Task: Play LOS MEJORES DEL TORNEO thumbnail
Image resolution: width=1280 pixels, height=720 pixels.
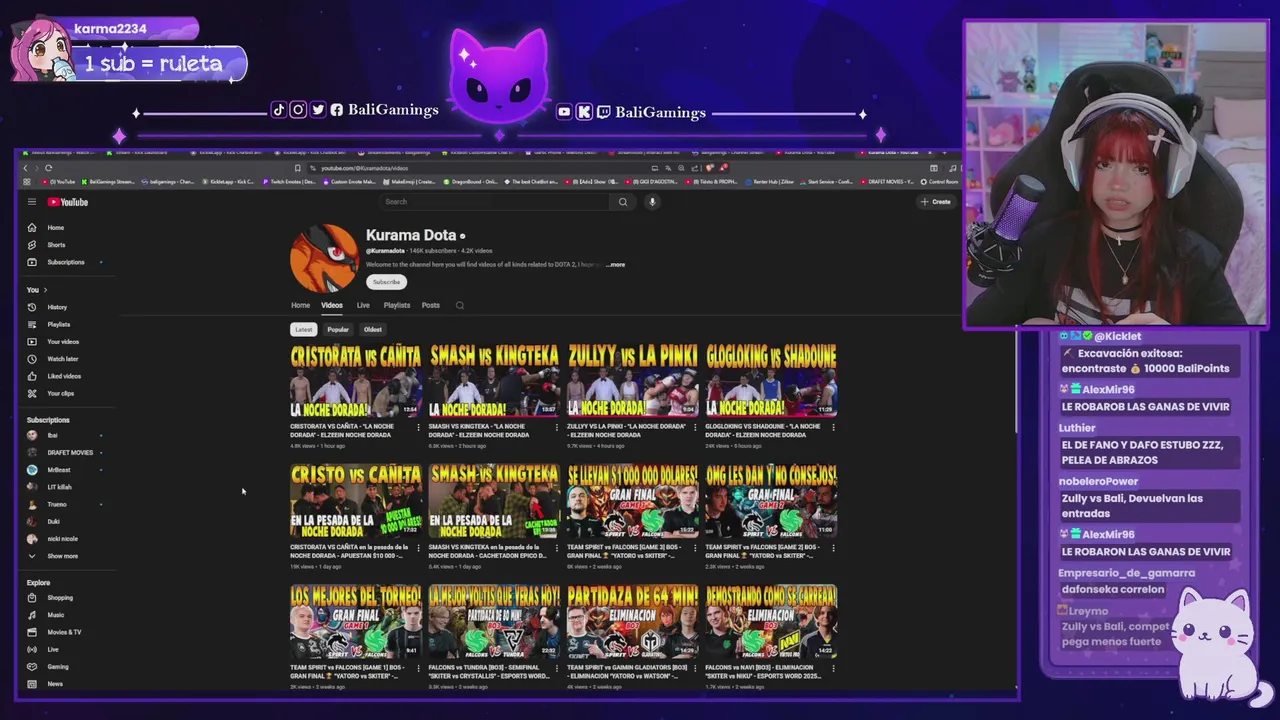Action: pyautogui.click(x=355, y=622)
